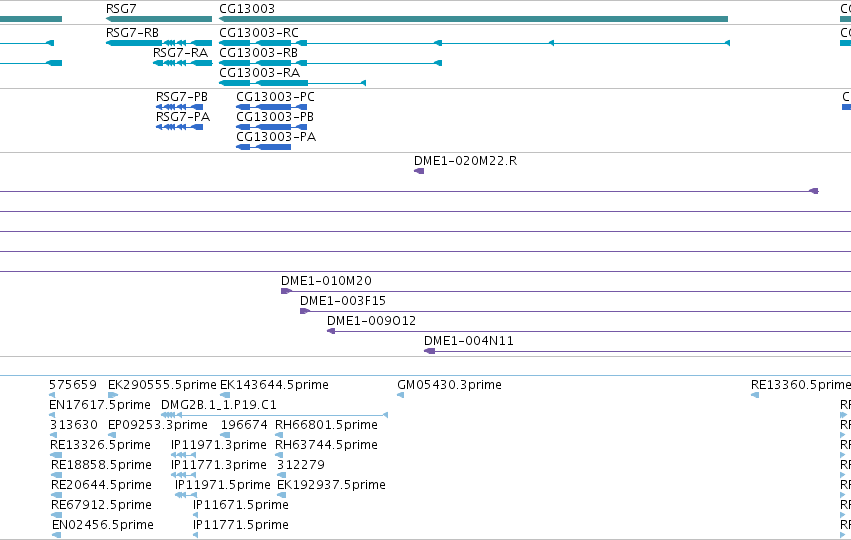Select the RH63744.5prime EST

pos(326,445)
